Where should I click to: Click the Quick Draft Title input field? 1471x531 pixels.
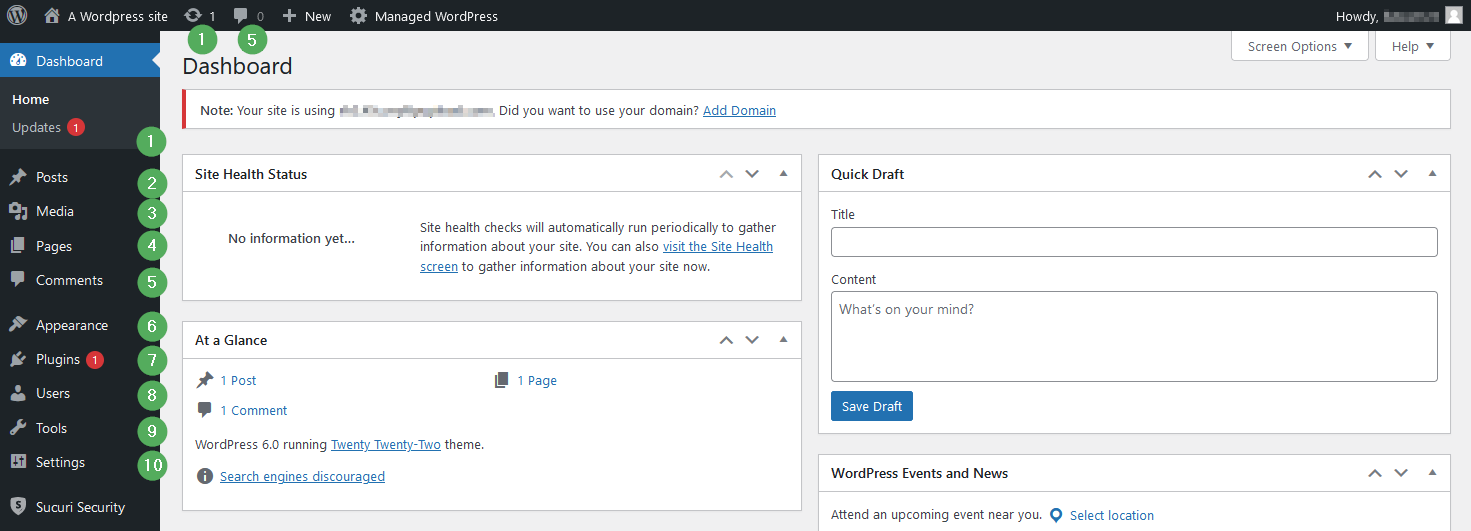pos(1134,242)
